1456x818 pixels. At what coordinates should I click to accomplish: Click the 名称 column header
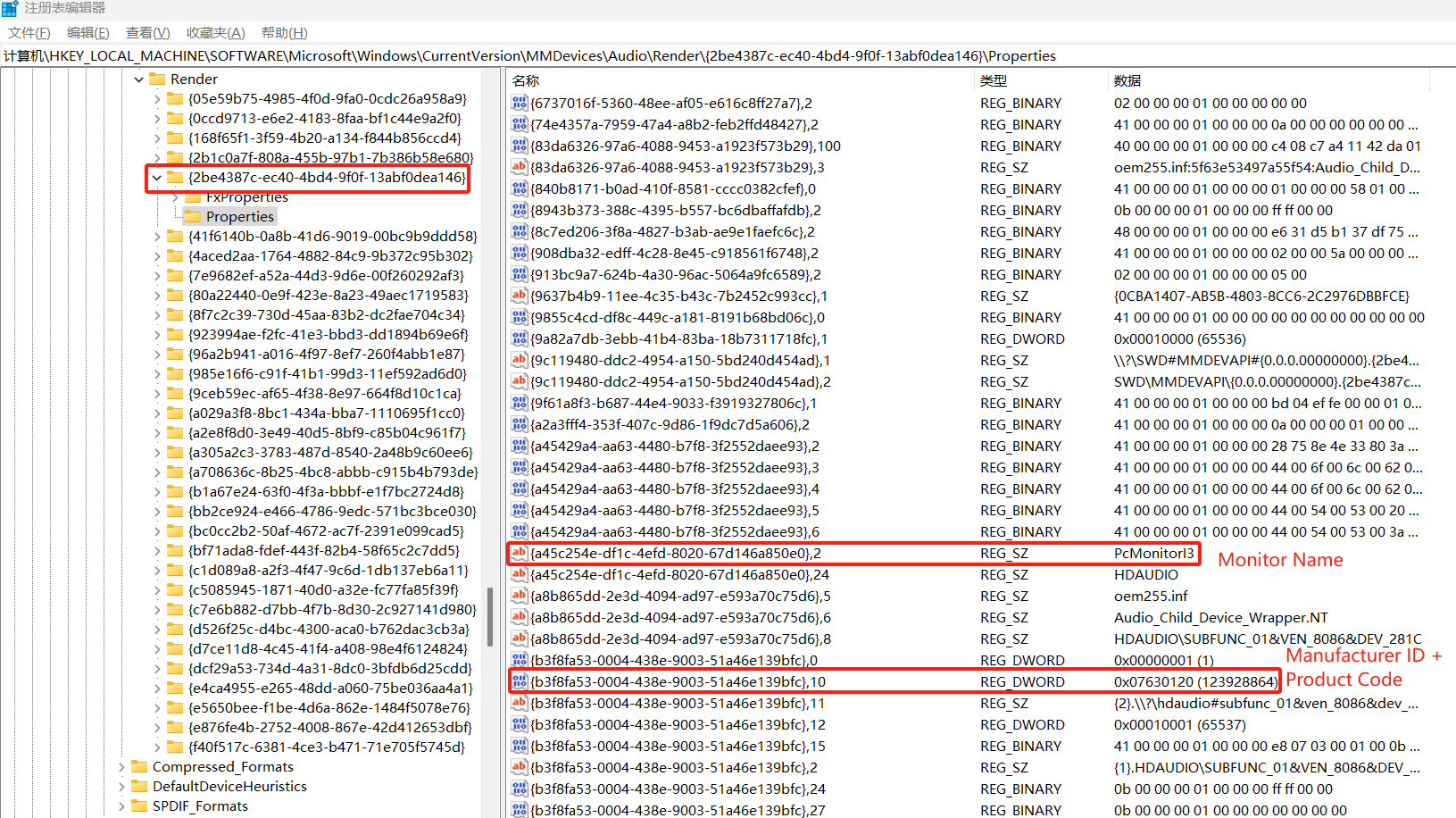click(527, 80)
